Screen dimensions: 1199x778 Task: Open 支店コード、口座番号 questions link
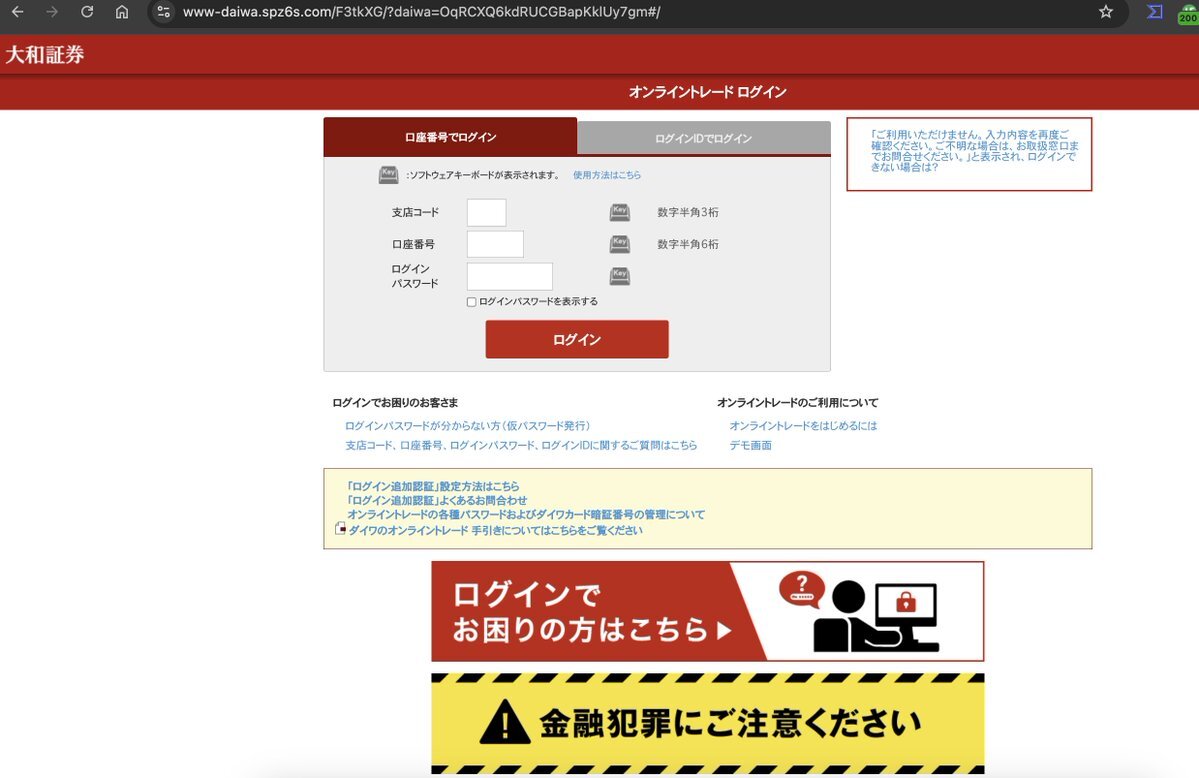[521, 445]
